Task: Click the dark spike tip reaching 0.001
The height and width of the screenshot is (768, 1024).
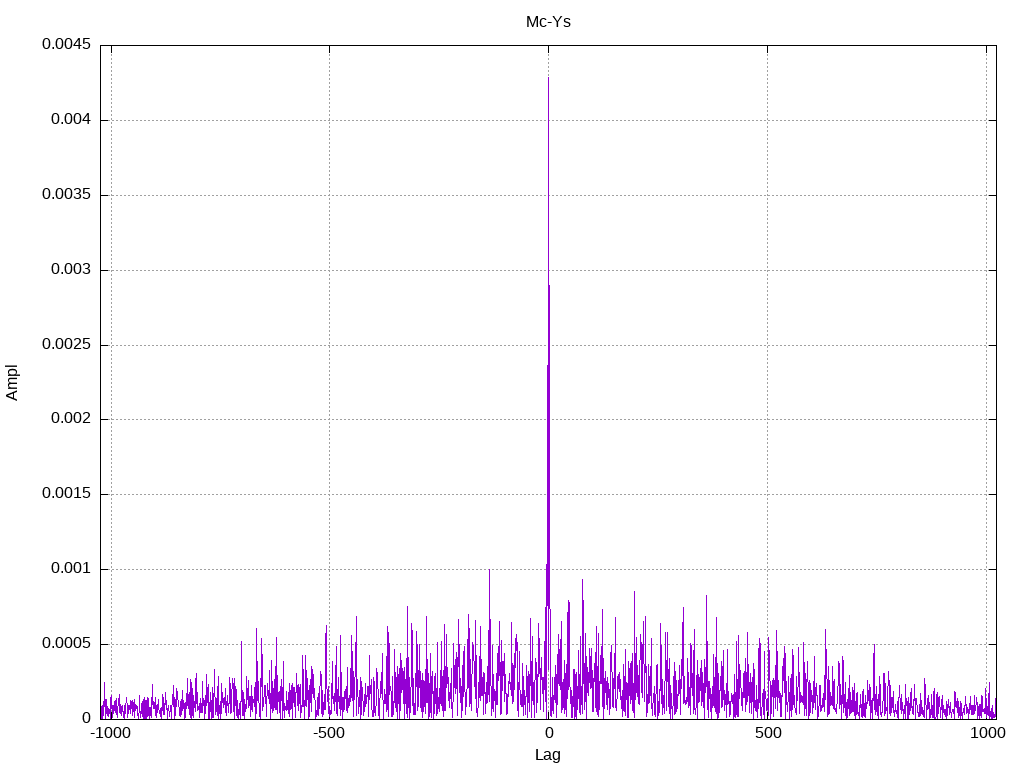Action: (x=489, y=570)
